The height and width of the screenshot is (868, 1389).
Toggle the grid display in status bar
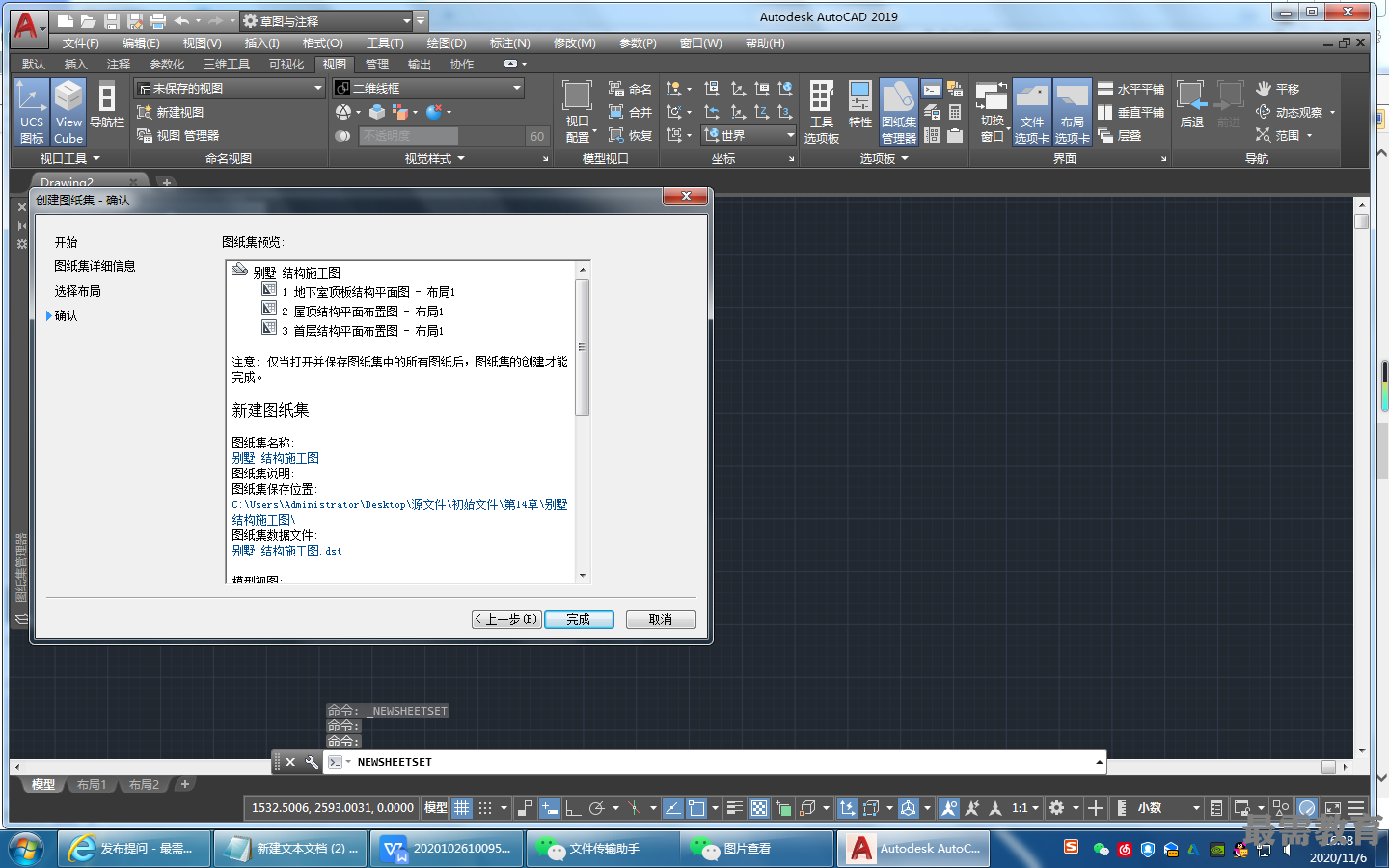[462, 807]
